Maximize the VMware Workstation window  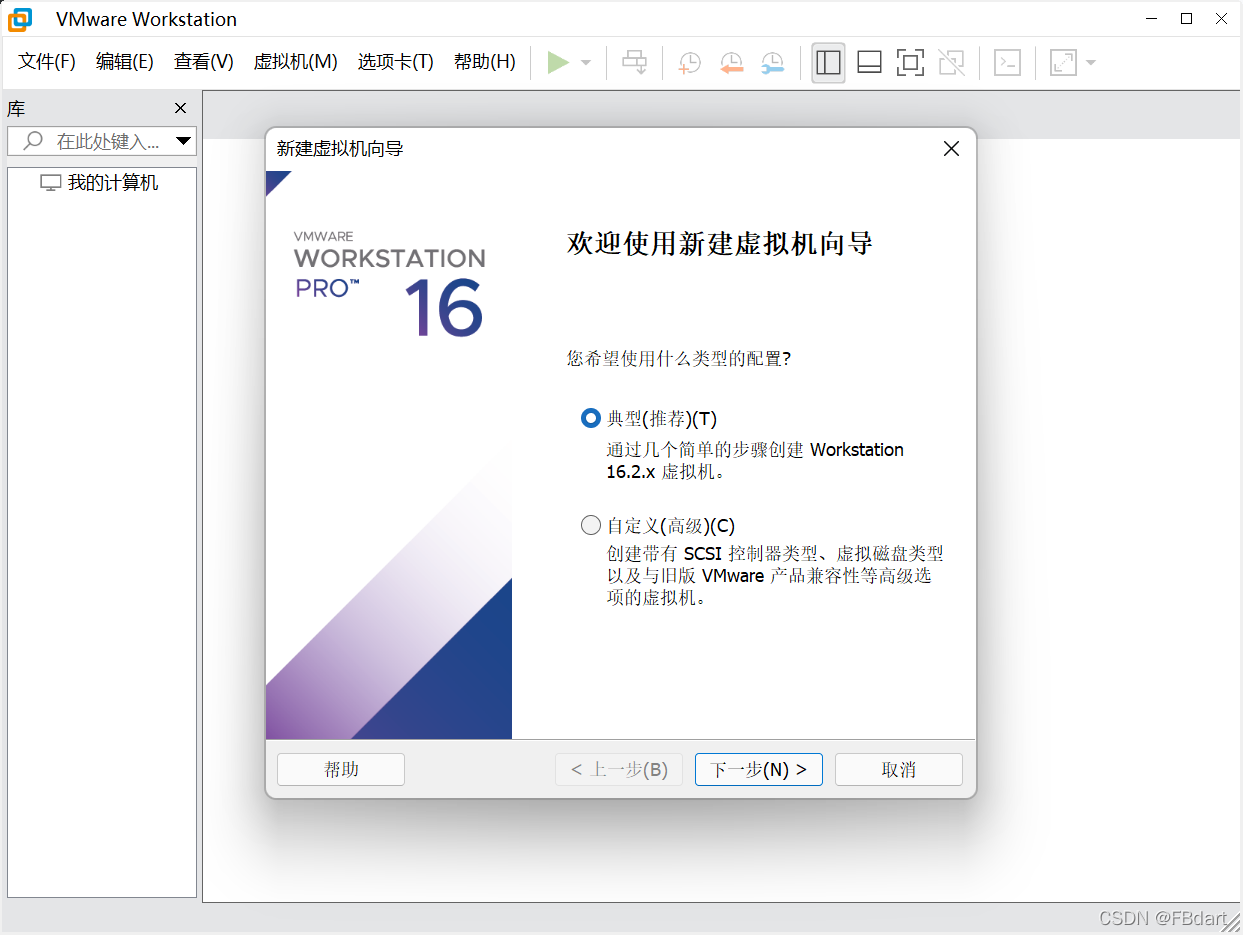[x=1187, y=18]
